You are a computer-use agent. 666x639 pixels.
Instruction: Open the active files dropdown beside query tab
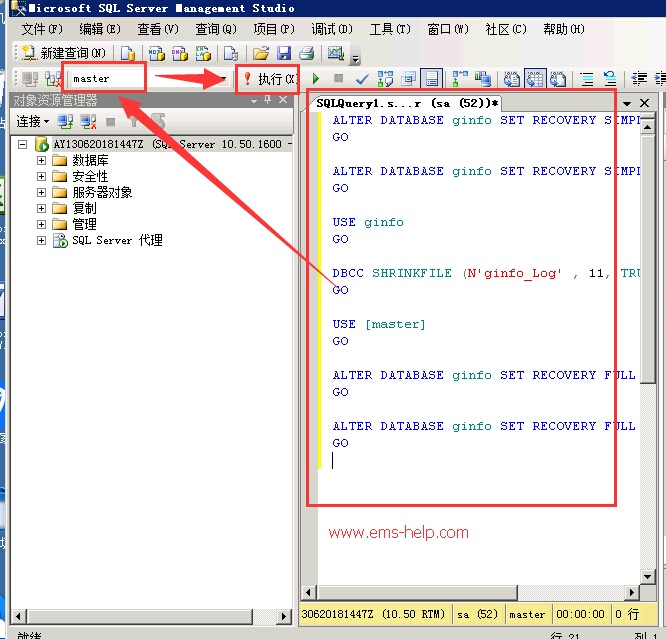pyautogui.click(x=626, y=103)
